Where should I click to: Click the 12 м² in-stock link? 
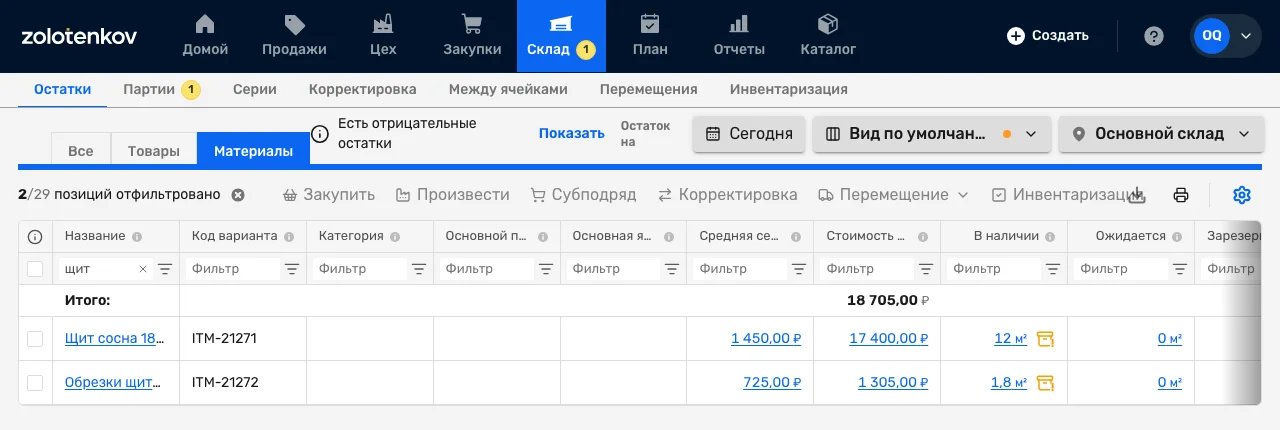(x=1011, y=339)
